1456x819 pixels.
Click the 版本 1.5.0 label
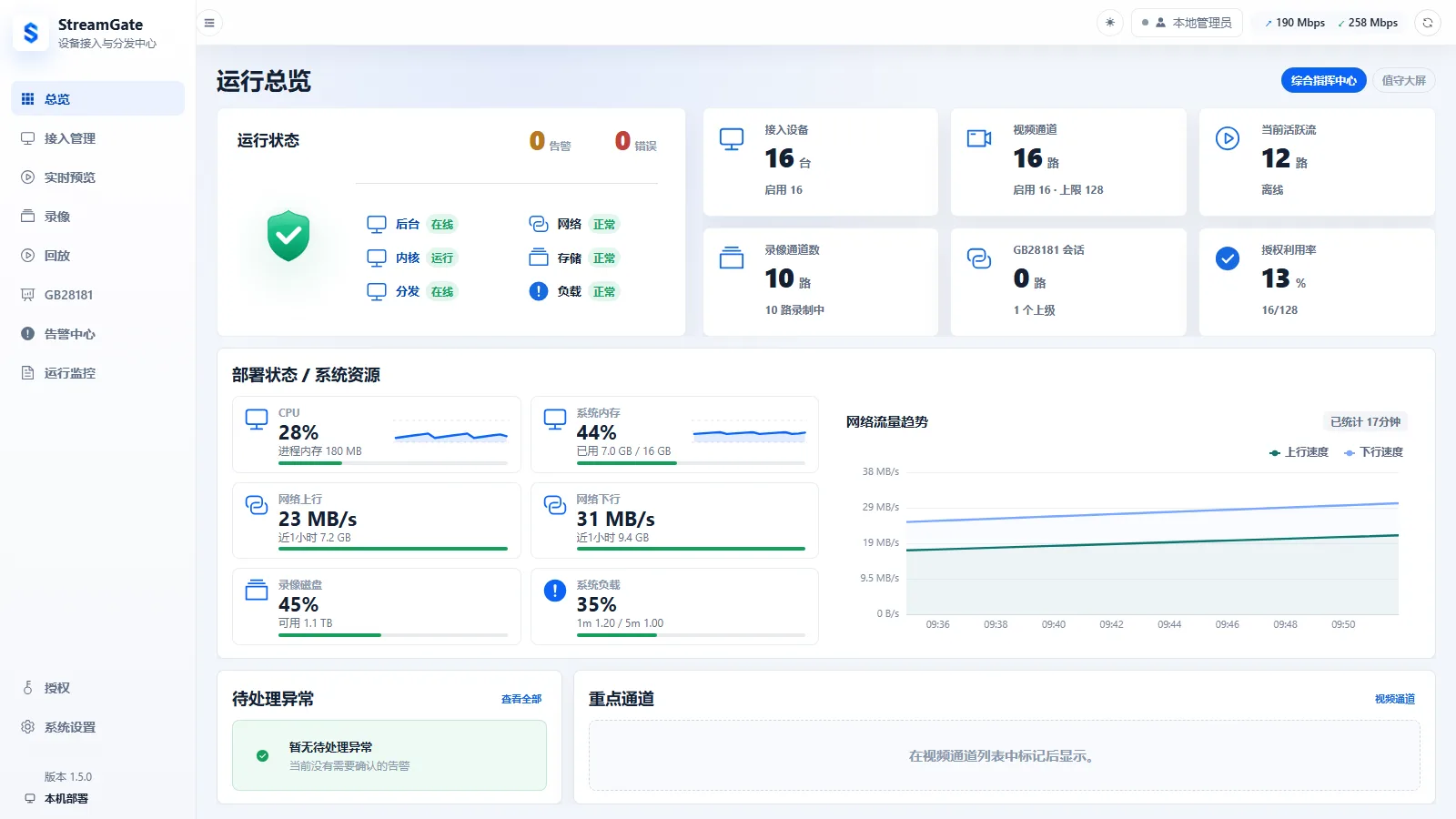(x=68, y=777)
